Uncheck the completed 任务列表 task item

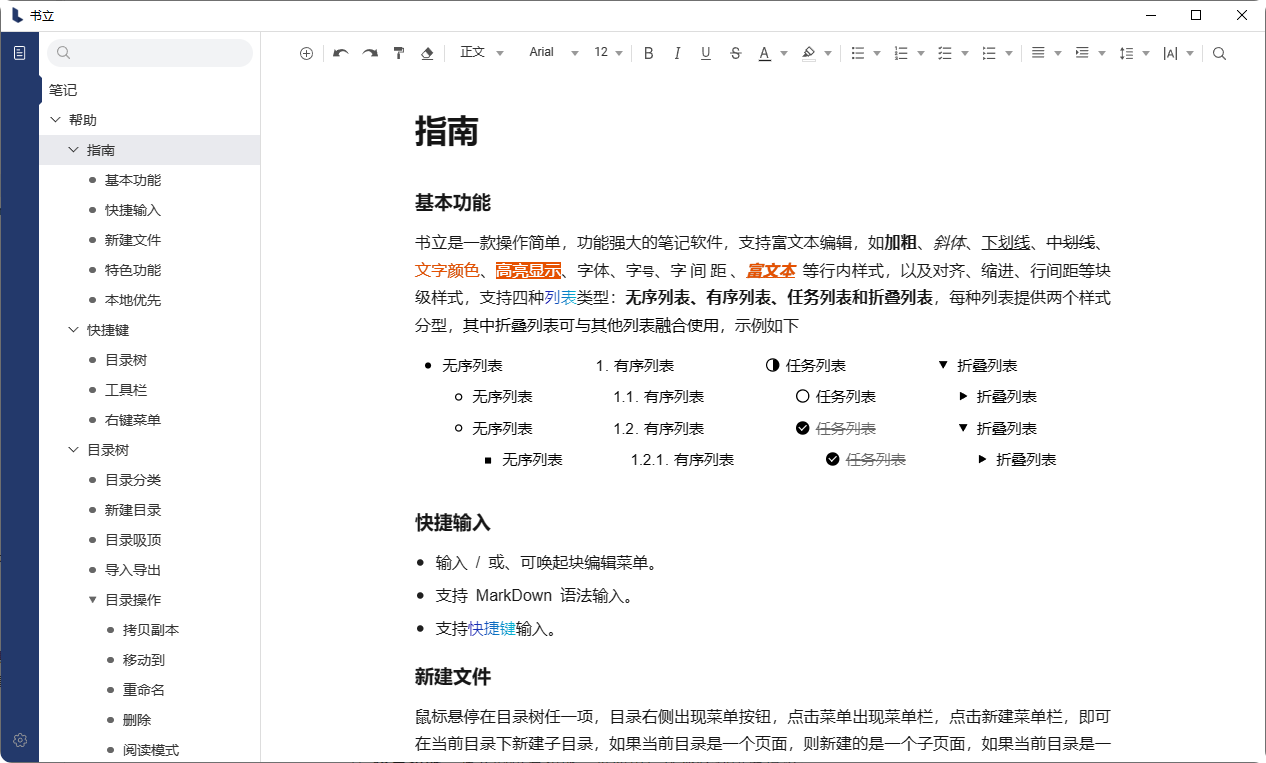802,428
